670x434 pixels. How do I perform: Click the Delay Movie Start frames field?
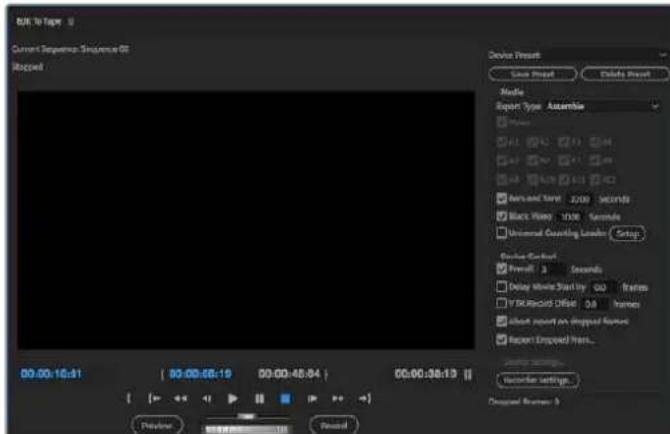pyautogui.click(x=602, y=287)
